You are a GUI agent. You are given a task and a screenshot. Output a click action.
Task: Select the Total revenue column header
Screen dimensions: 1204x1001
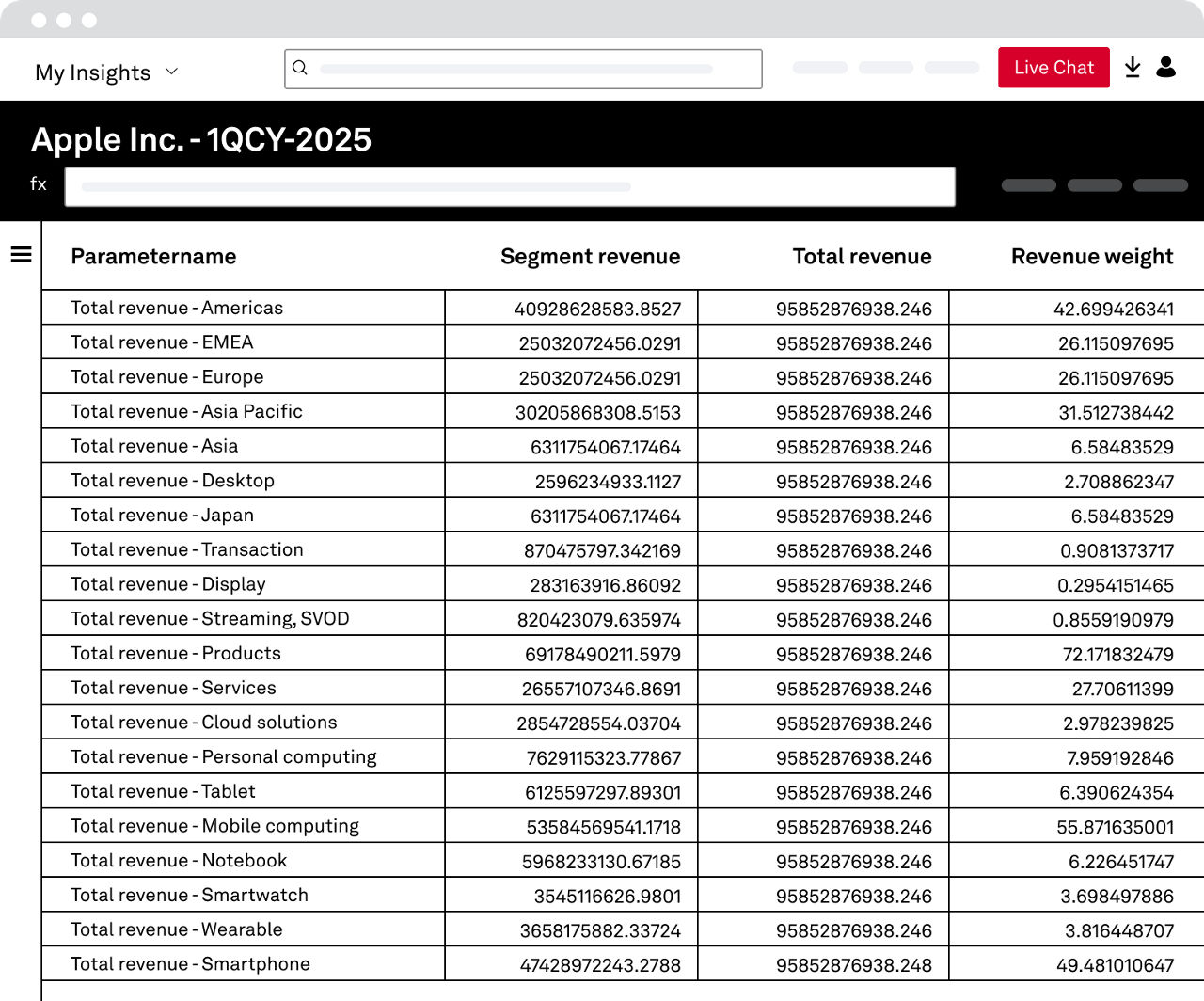tap(862, 257)
